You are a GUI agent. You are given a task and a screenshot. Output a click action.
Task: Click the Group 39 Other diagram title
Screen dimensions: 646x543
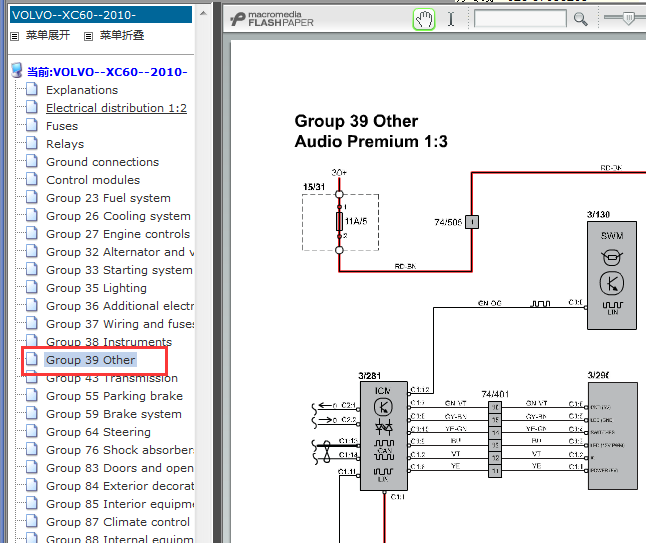(356, 121)
